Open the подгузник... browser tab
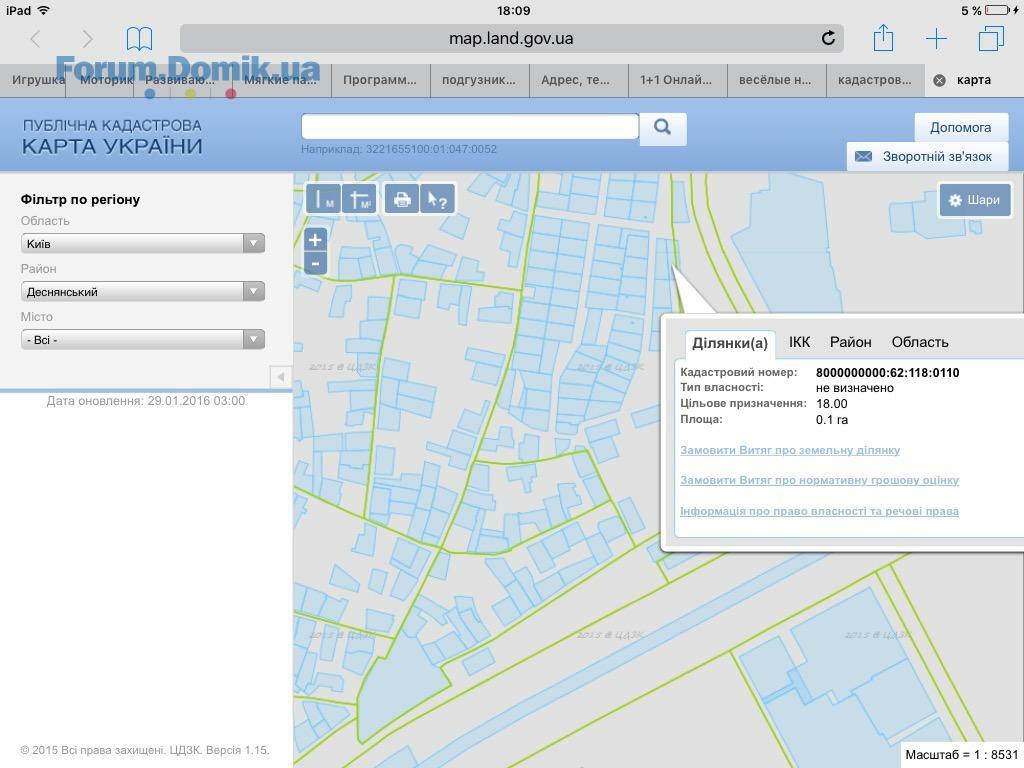 coord(479,80)
